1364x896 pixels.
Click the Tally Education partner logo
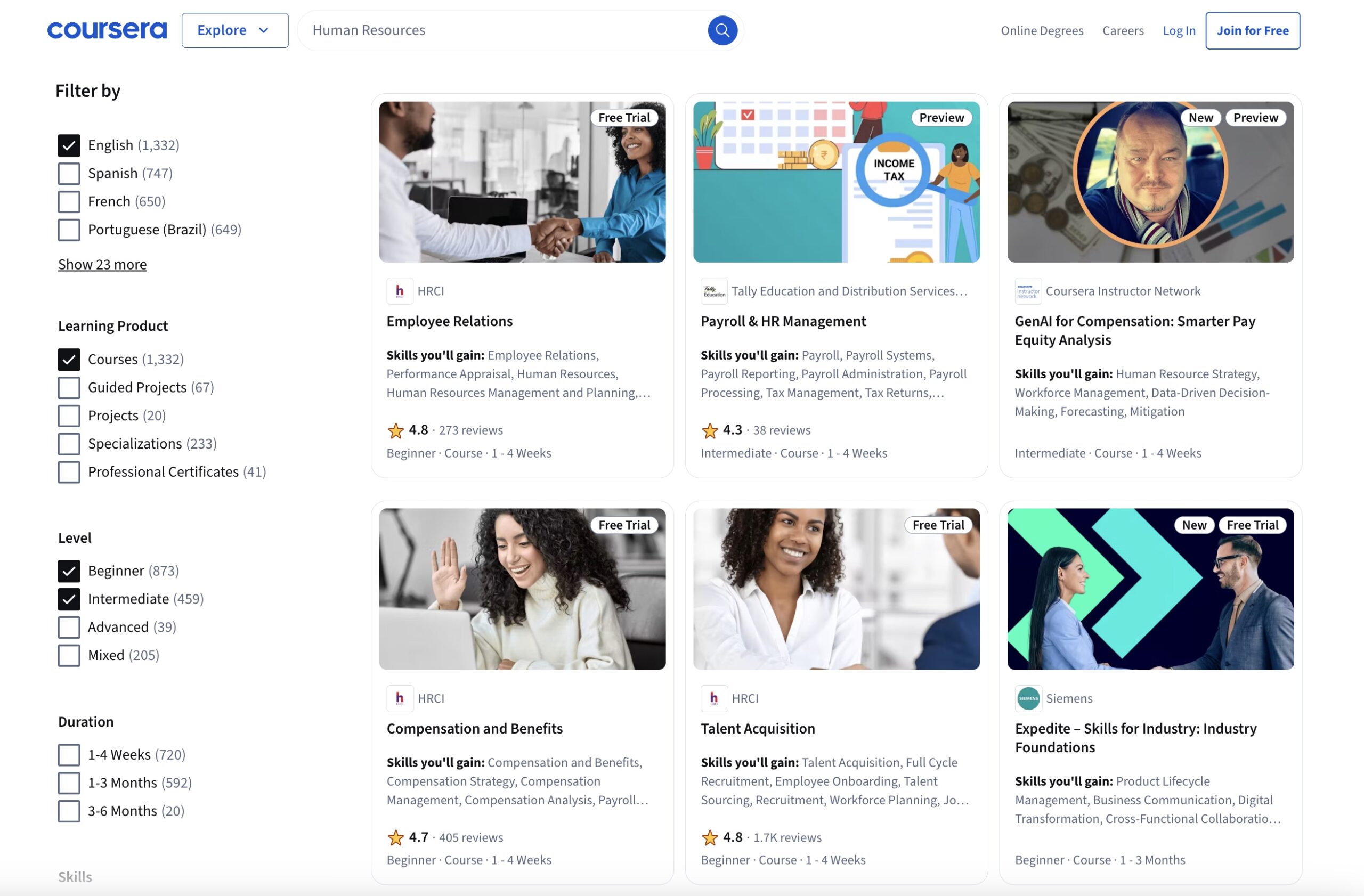pos(714,291)
